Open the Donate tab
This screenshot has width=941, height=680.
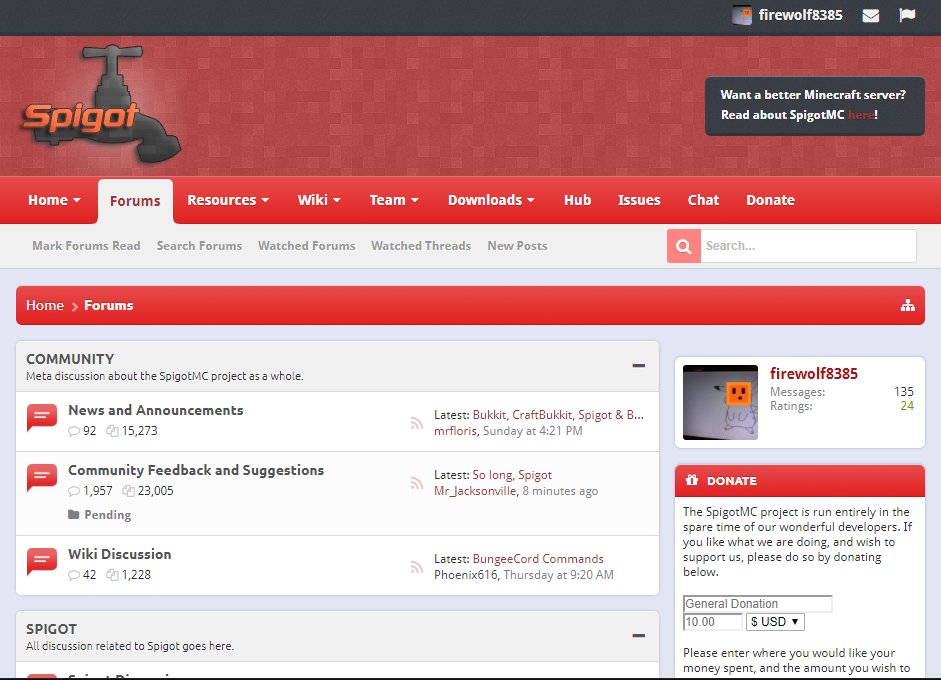pos(771,200)
